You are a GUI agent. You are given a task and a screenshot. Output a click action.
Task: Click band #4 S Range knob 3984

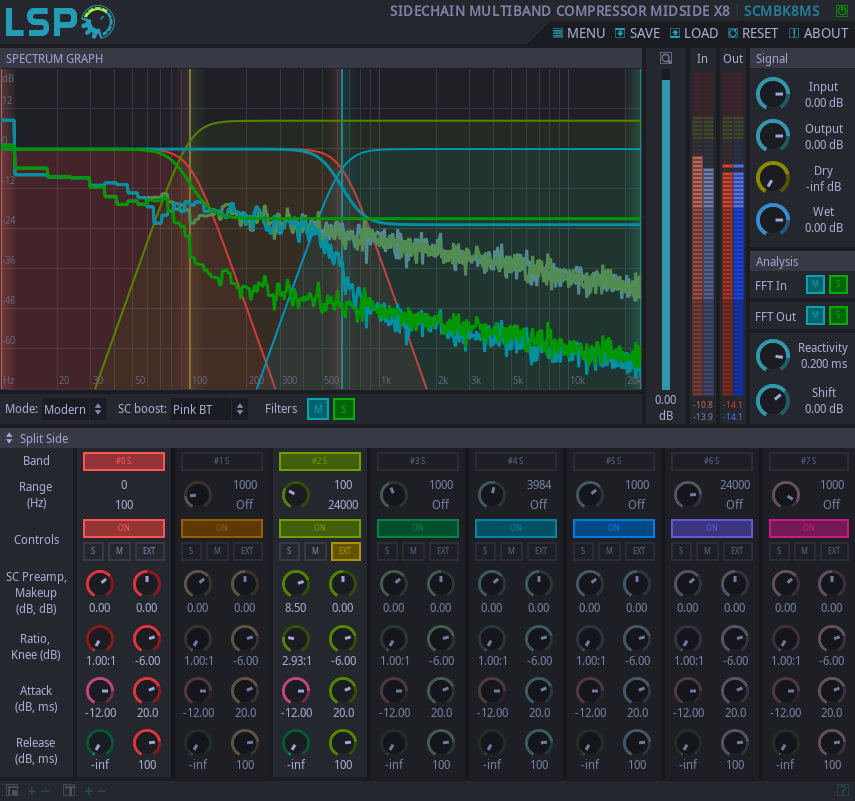491,495
